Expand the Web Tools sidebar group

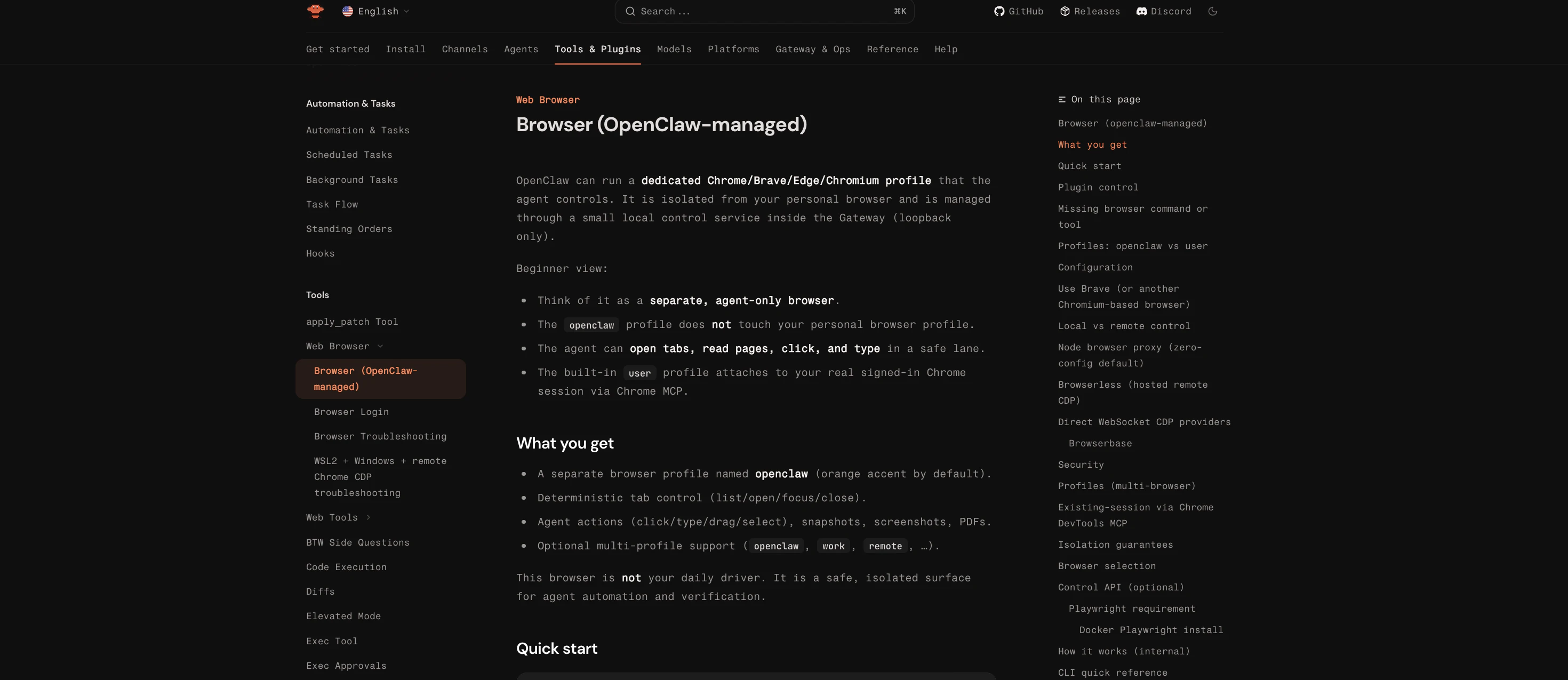(339, 517)
